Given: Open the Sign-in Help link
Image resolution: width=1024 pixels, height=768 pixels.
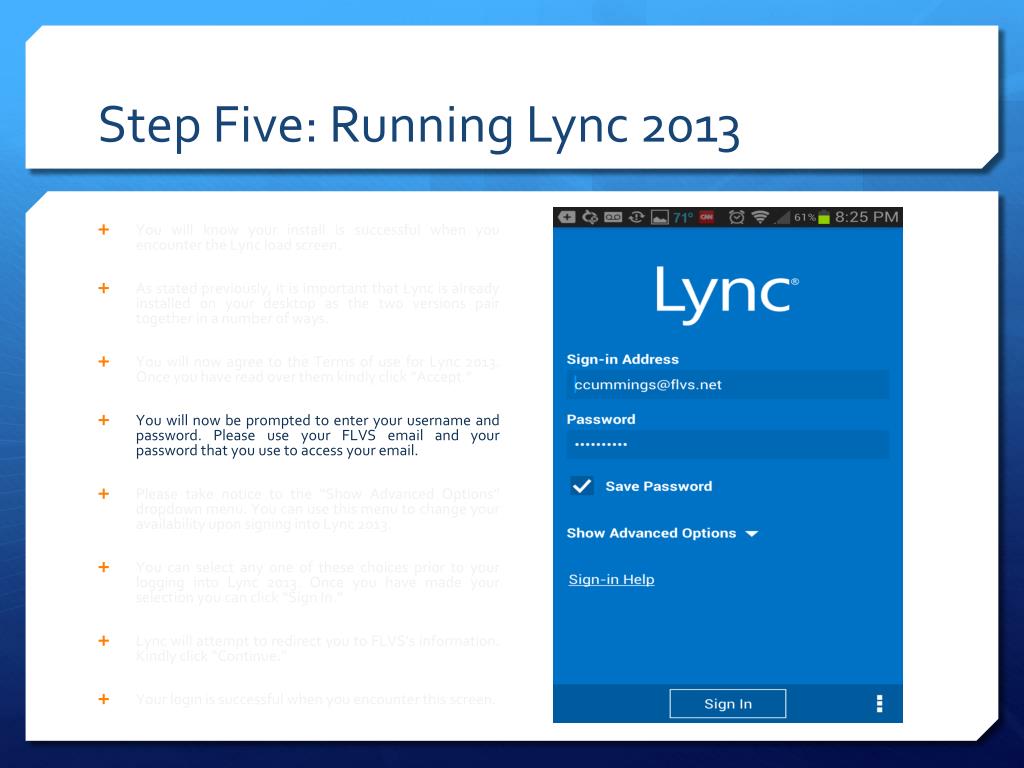Looking at the screenshot, I should [611, 579].
